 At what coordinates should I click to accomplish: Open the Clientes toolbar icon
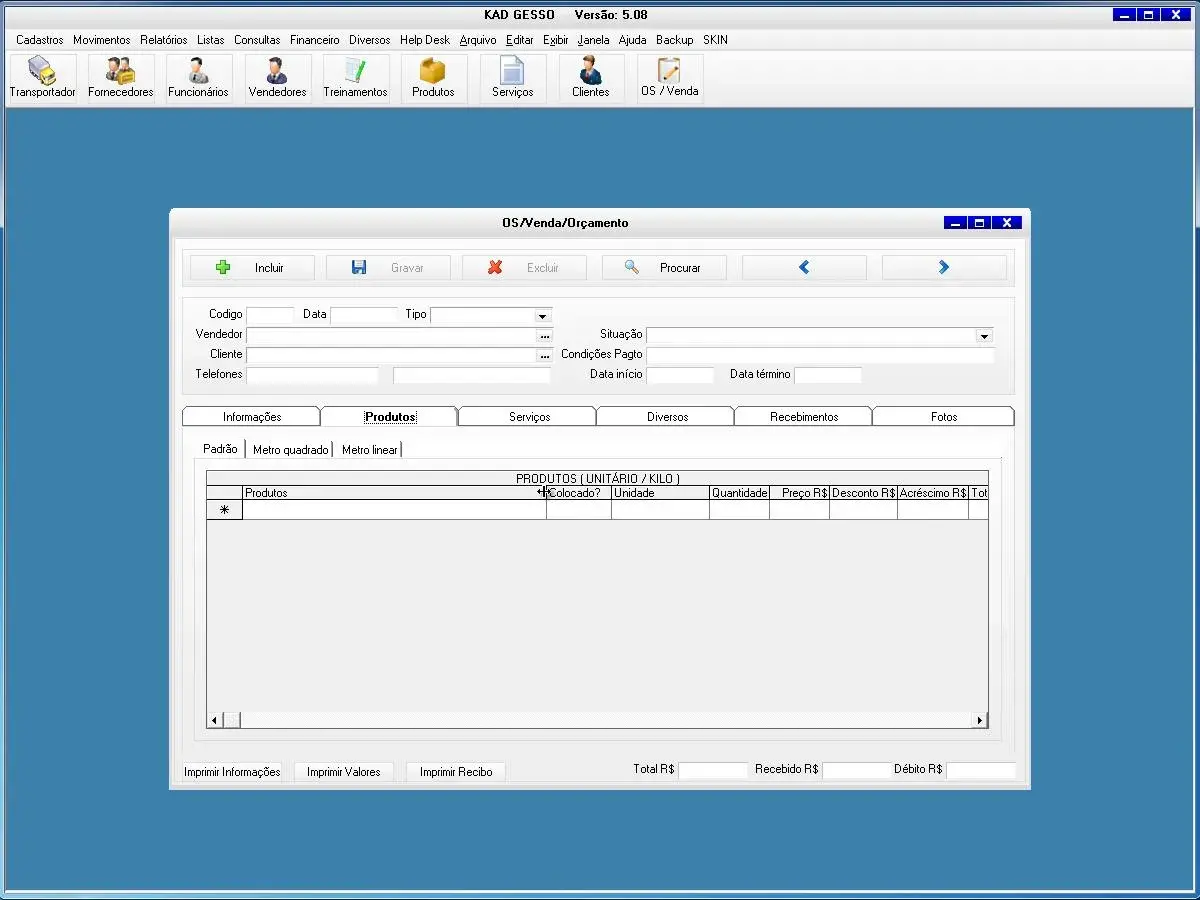tap(590, 78)
